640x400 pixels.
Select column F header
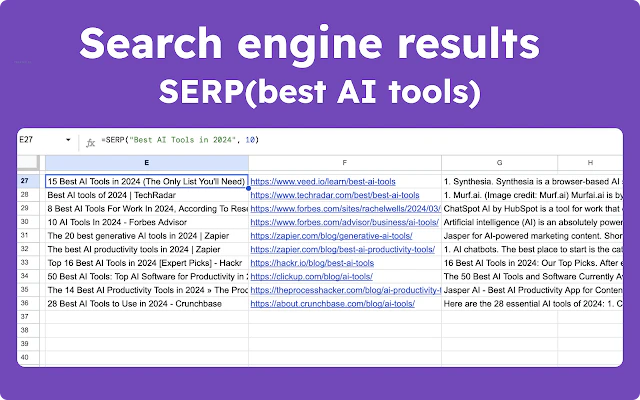click(344, 162)
